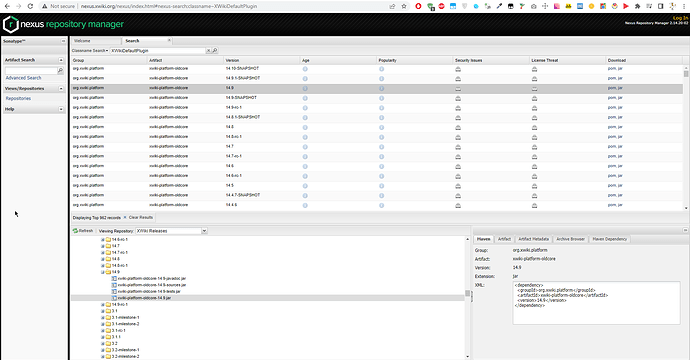The image size is (690, 360).
Task: Expand the 3.1 folder in the tree
Action: 103,311
